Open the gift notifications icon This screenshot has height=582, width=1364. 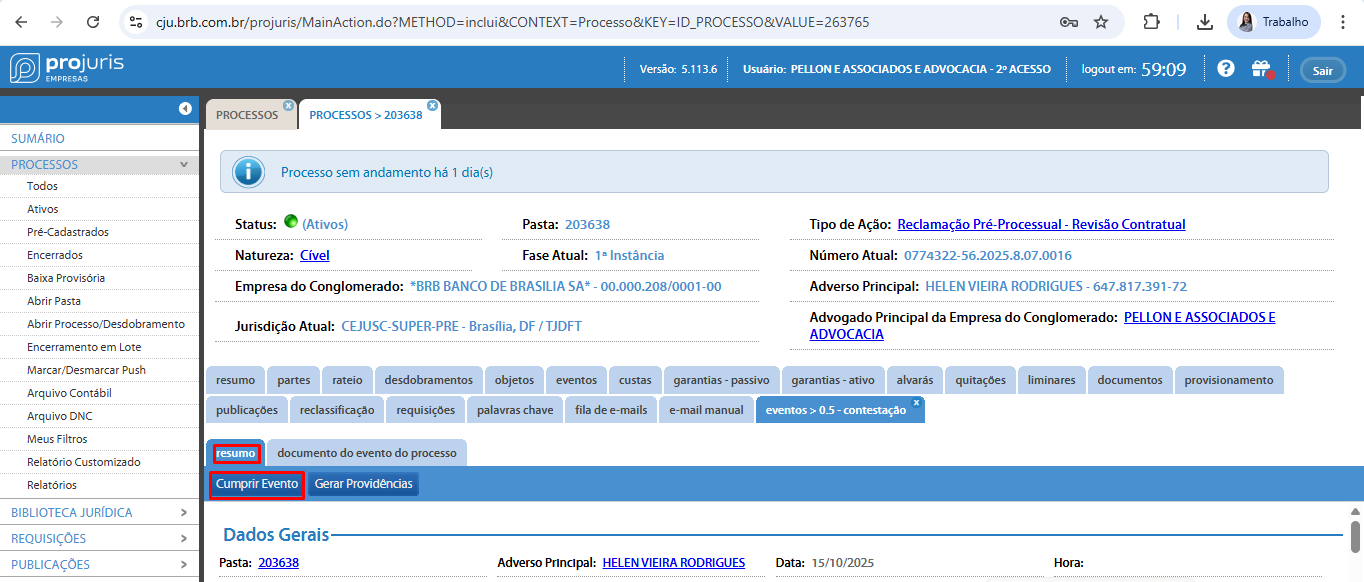(x=1261, y=69)
